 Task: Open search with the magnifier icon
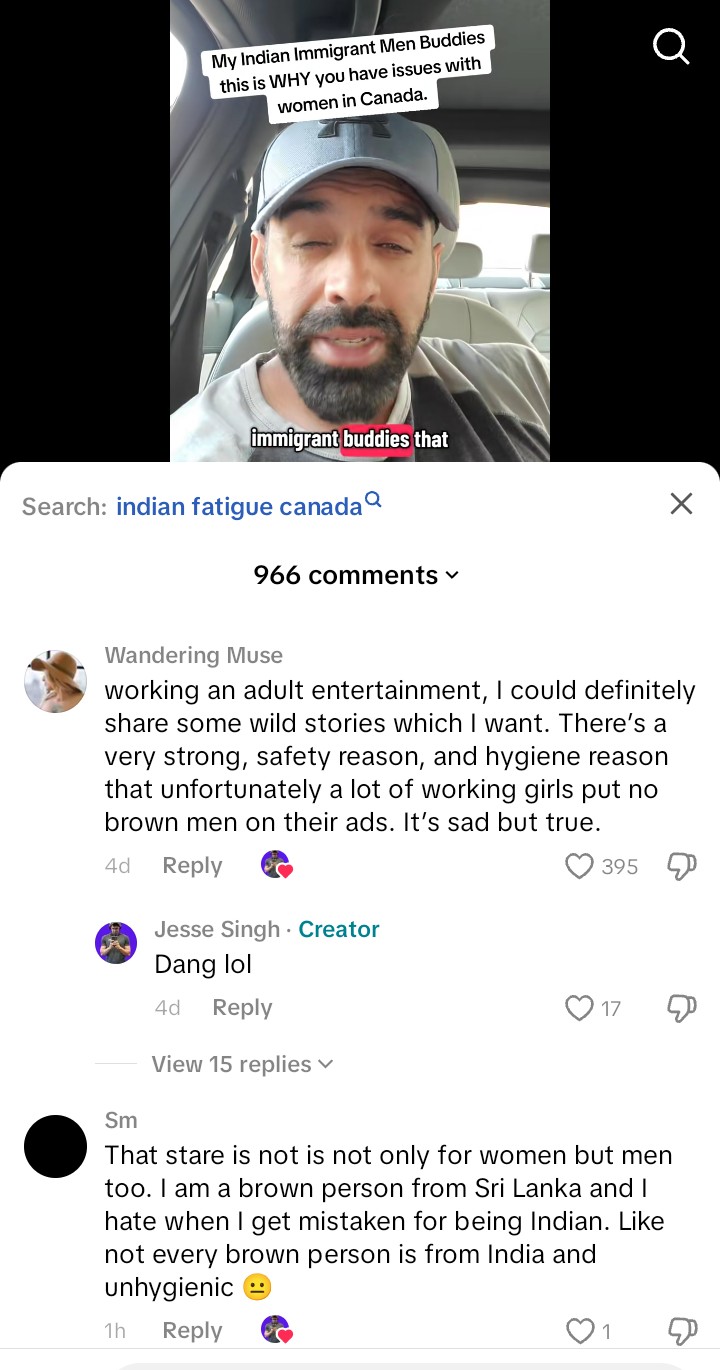[x=671, y=45]
